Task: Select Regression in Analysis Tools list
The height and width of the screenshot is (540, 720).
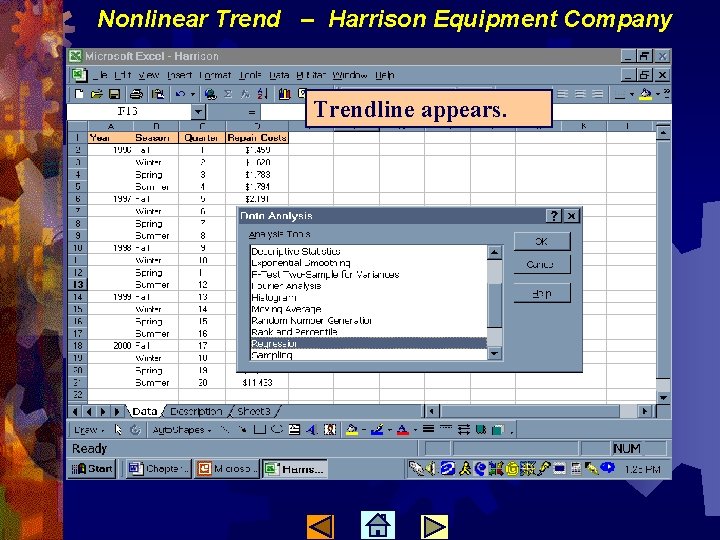Action: coord(368,343)
